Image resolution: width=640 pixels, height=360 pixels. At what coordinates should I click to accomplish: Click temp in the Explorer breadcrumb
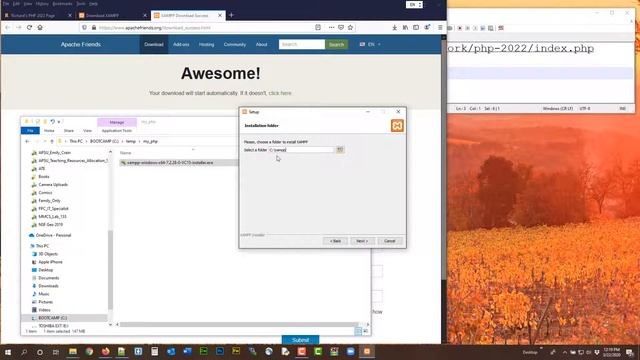point(131,142)
